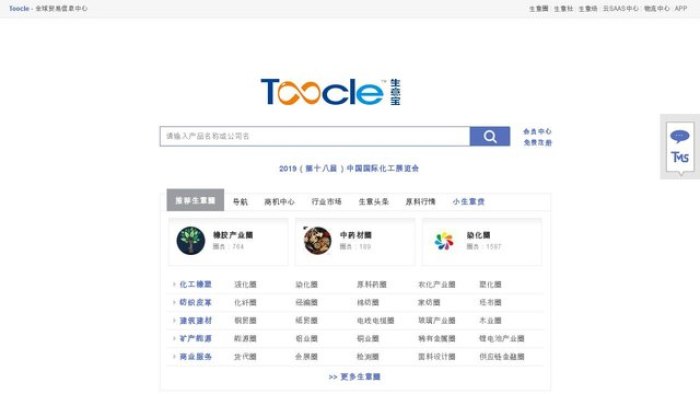Open 化纤圈 in the 纺织皮革 row
The height and width of the screenshot is (394, 700).
[245, 302]
